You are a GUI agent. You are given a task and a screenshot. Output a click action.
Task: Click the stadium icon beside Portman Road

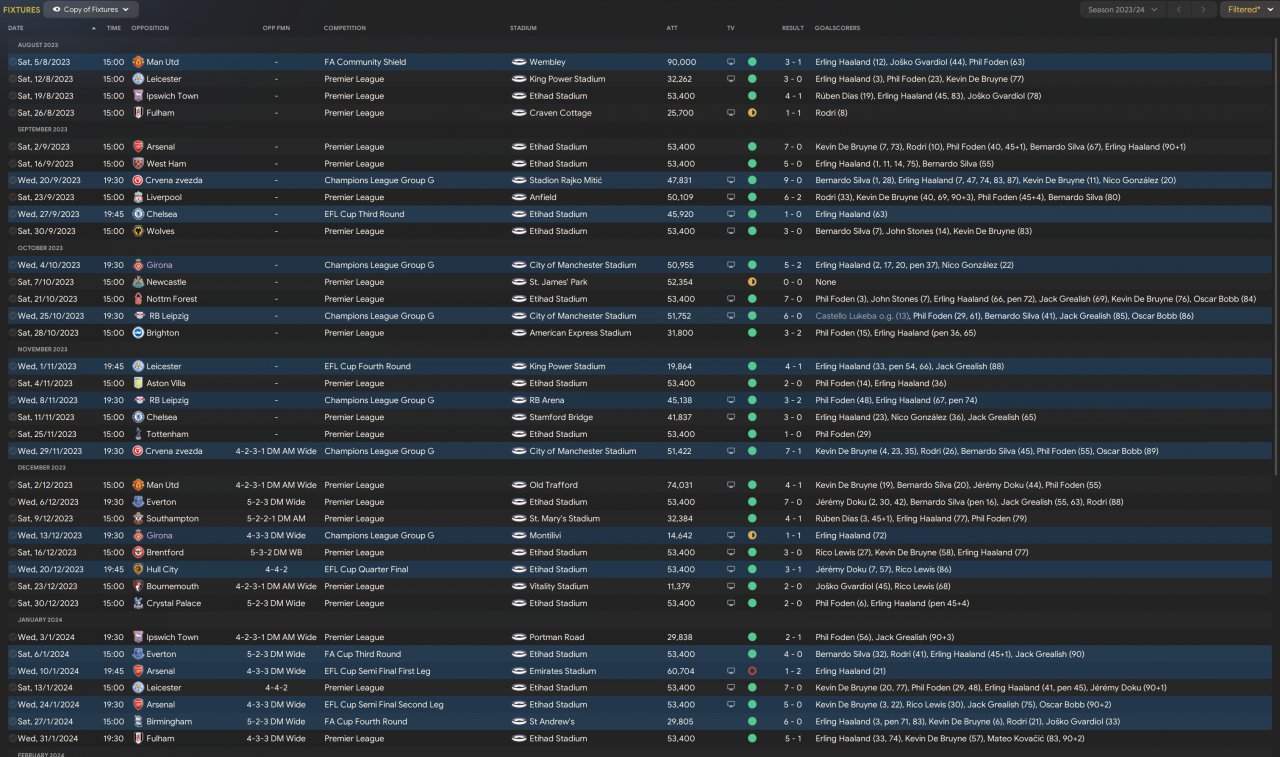tap(518, 638)
